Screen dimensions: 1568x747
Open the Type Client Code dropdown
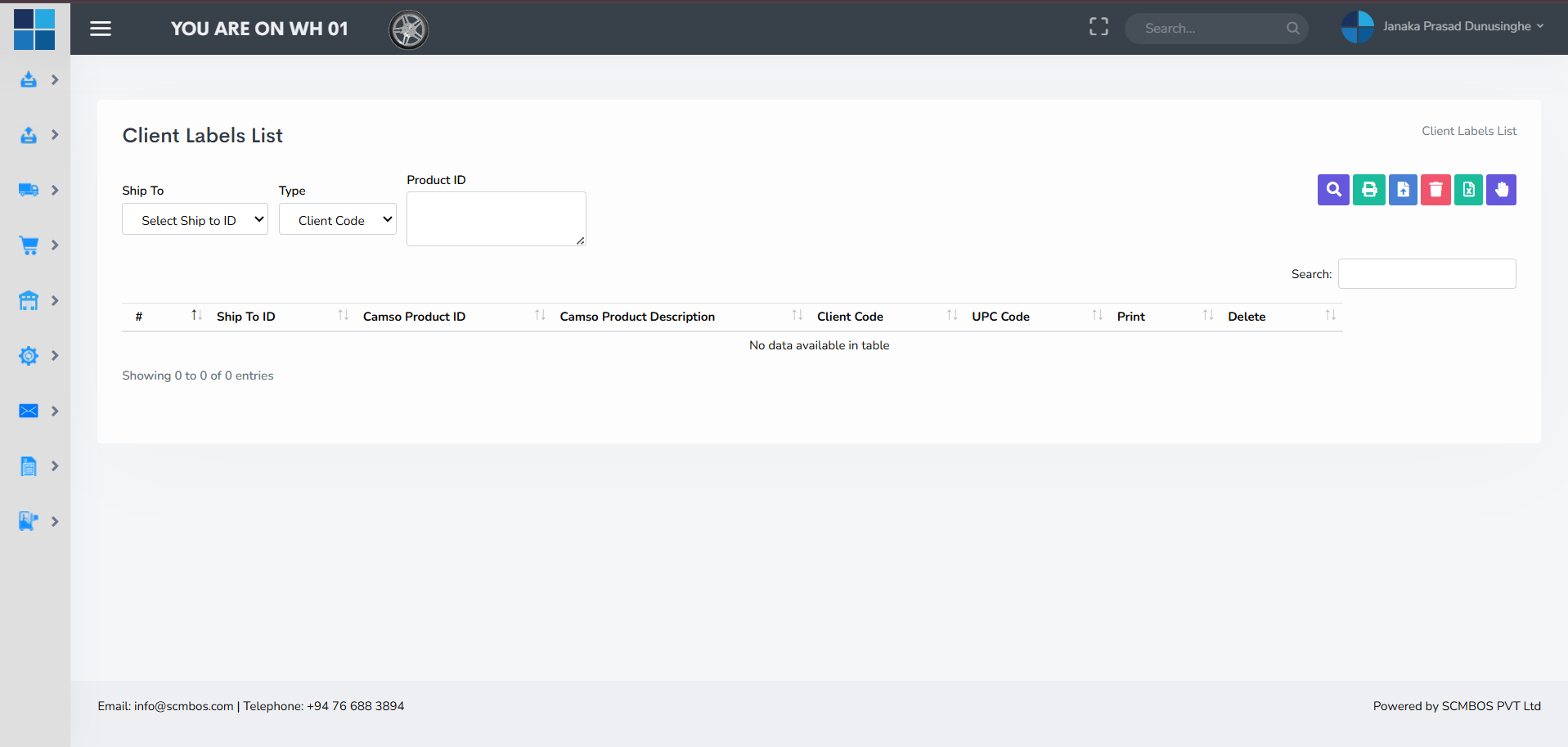(x=337, y=219)
